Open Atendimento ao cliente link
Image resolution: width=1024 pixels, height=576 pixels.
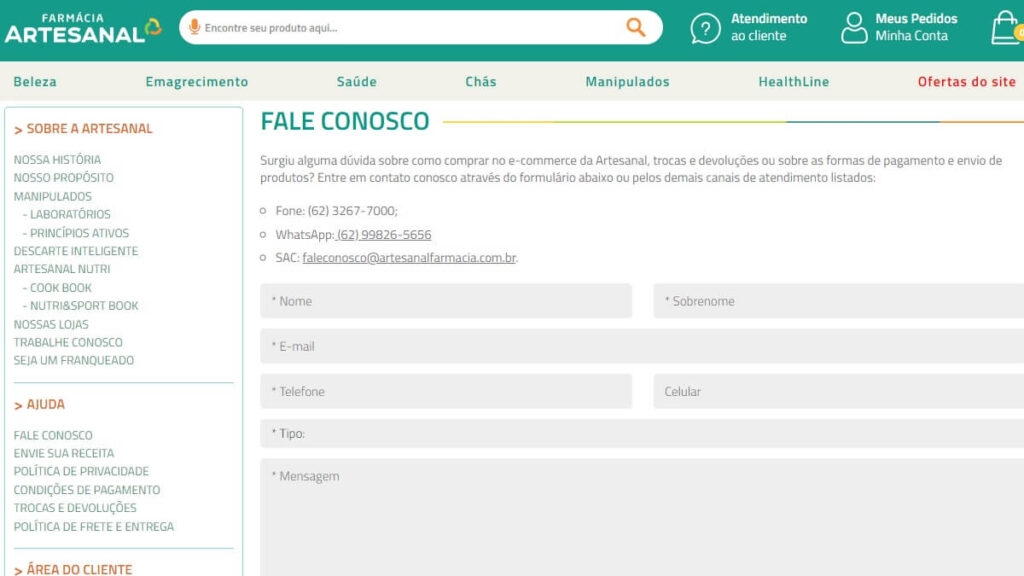[x=769, y=27]
